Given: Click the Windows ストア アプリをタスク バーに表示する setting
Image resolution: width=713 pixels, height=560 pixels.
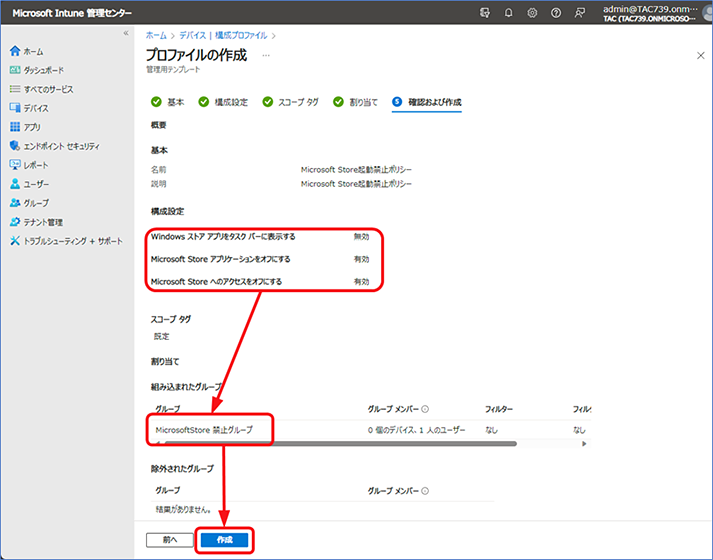Looking at the screenshot, I should click(x=223, y=236).
